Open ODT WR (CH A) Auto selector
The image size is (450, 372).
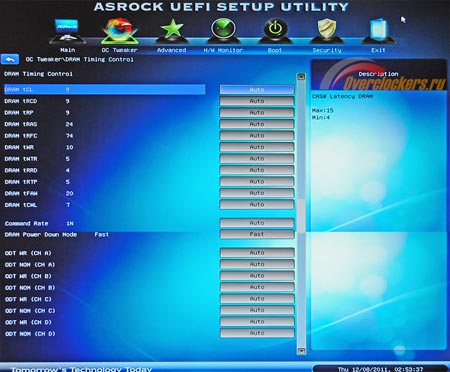[257, 253]
